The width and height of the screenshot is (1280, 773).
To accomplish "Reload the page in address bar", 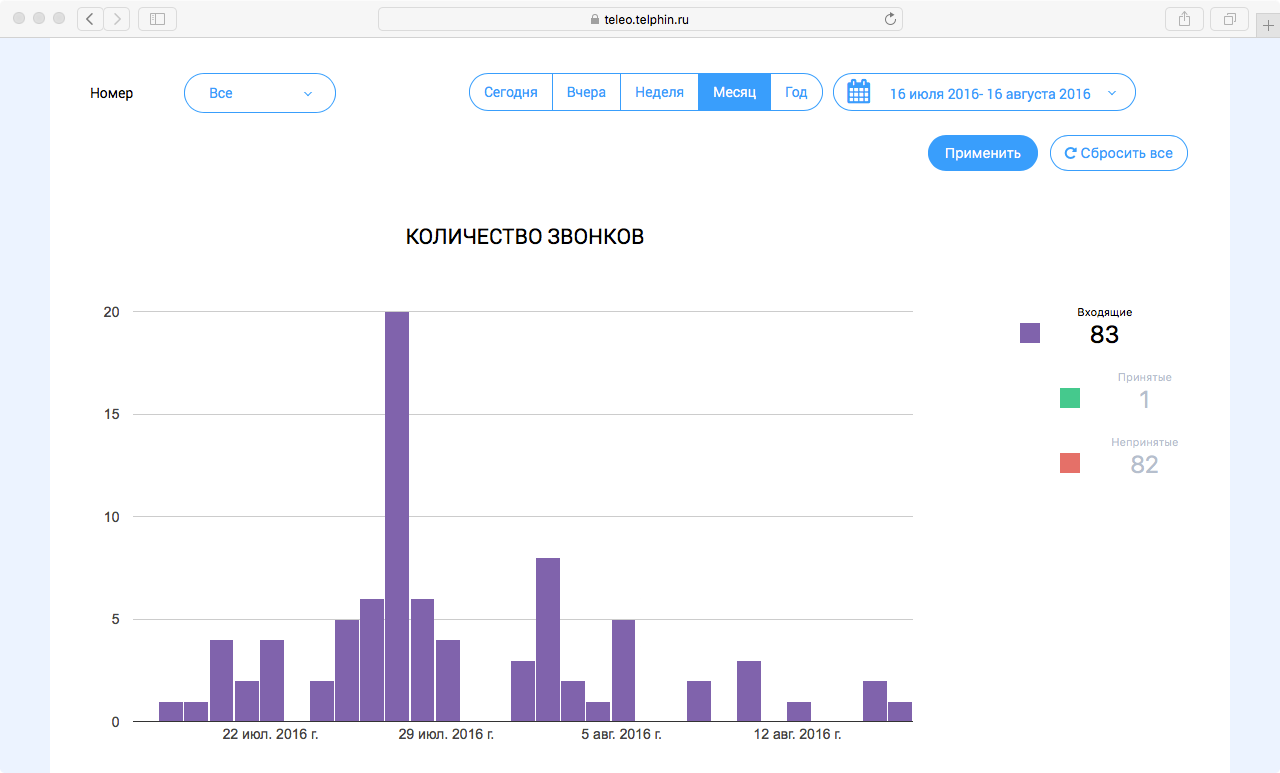I will click(890, 18).
